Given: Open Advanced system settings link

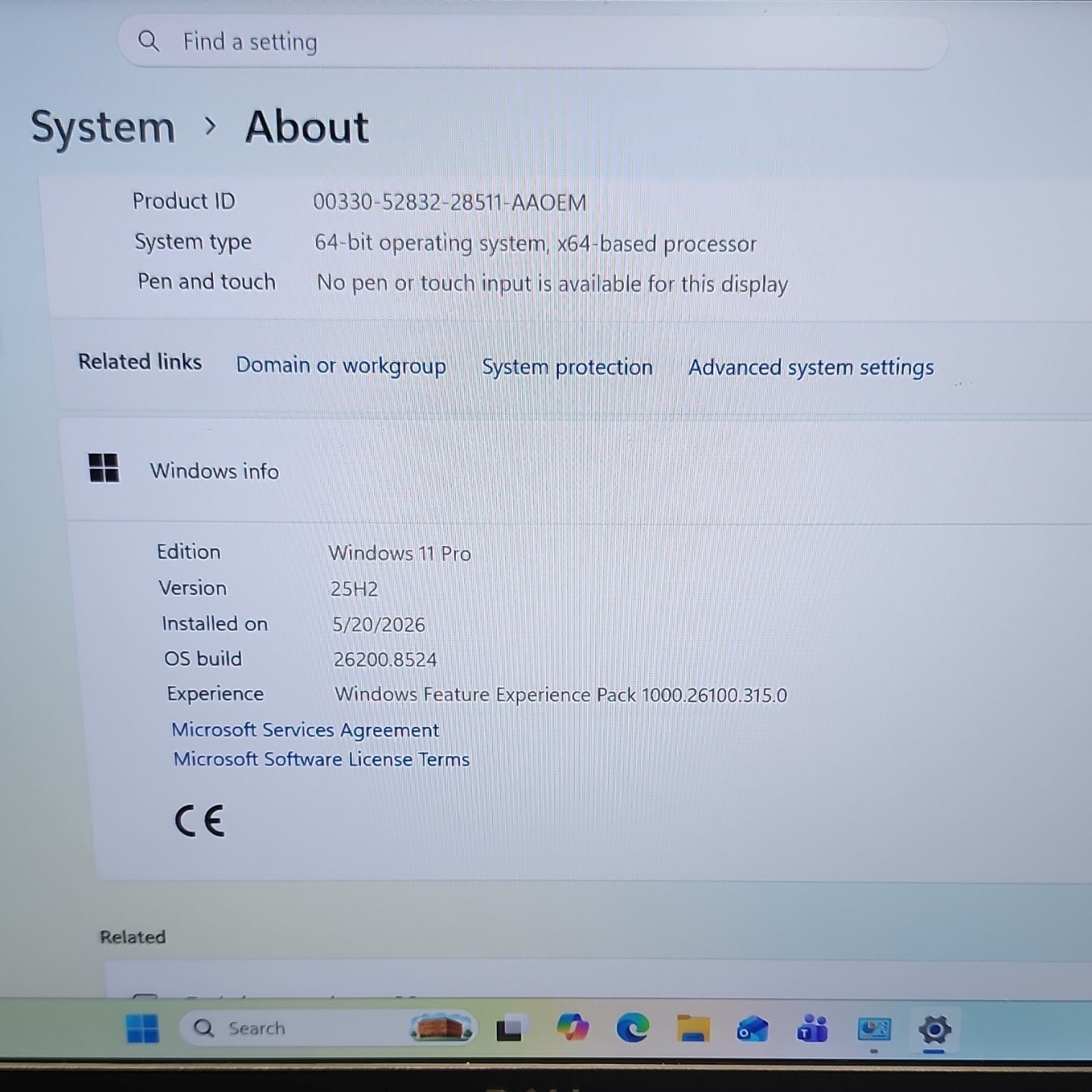Looking at the screenshot, I should (x=811, y=368).
